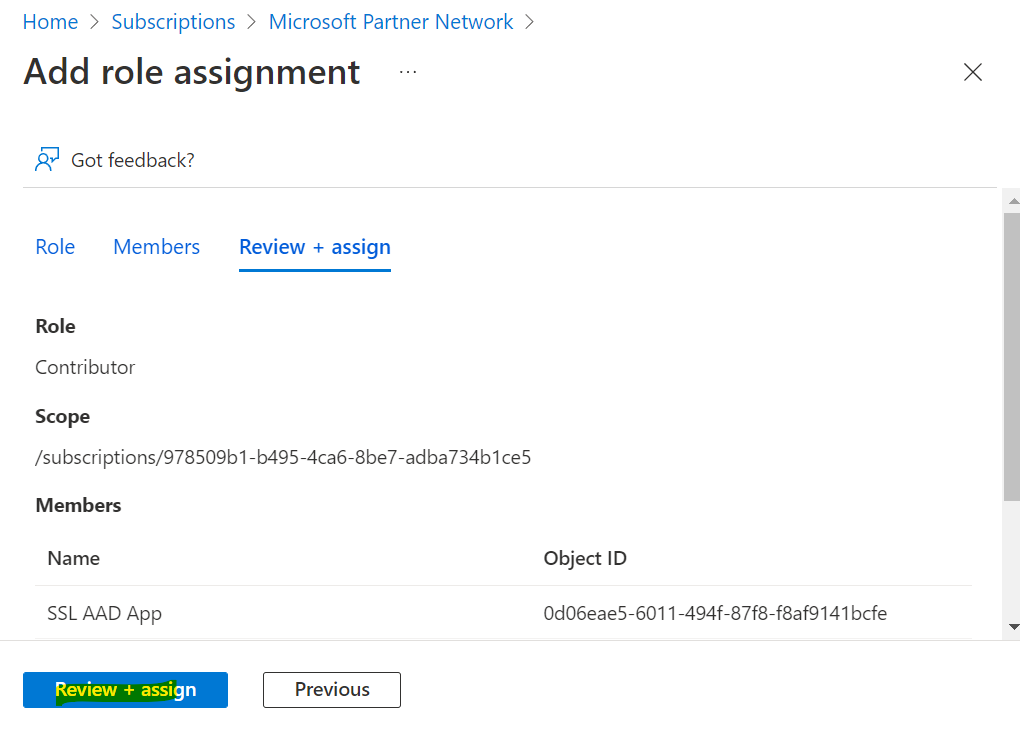Viewport: 1020px width, 732px height.
Task: Click the chevron after Home breadcrumb
Action: click(x=95, y=22)
